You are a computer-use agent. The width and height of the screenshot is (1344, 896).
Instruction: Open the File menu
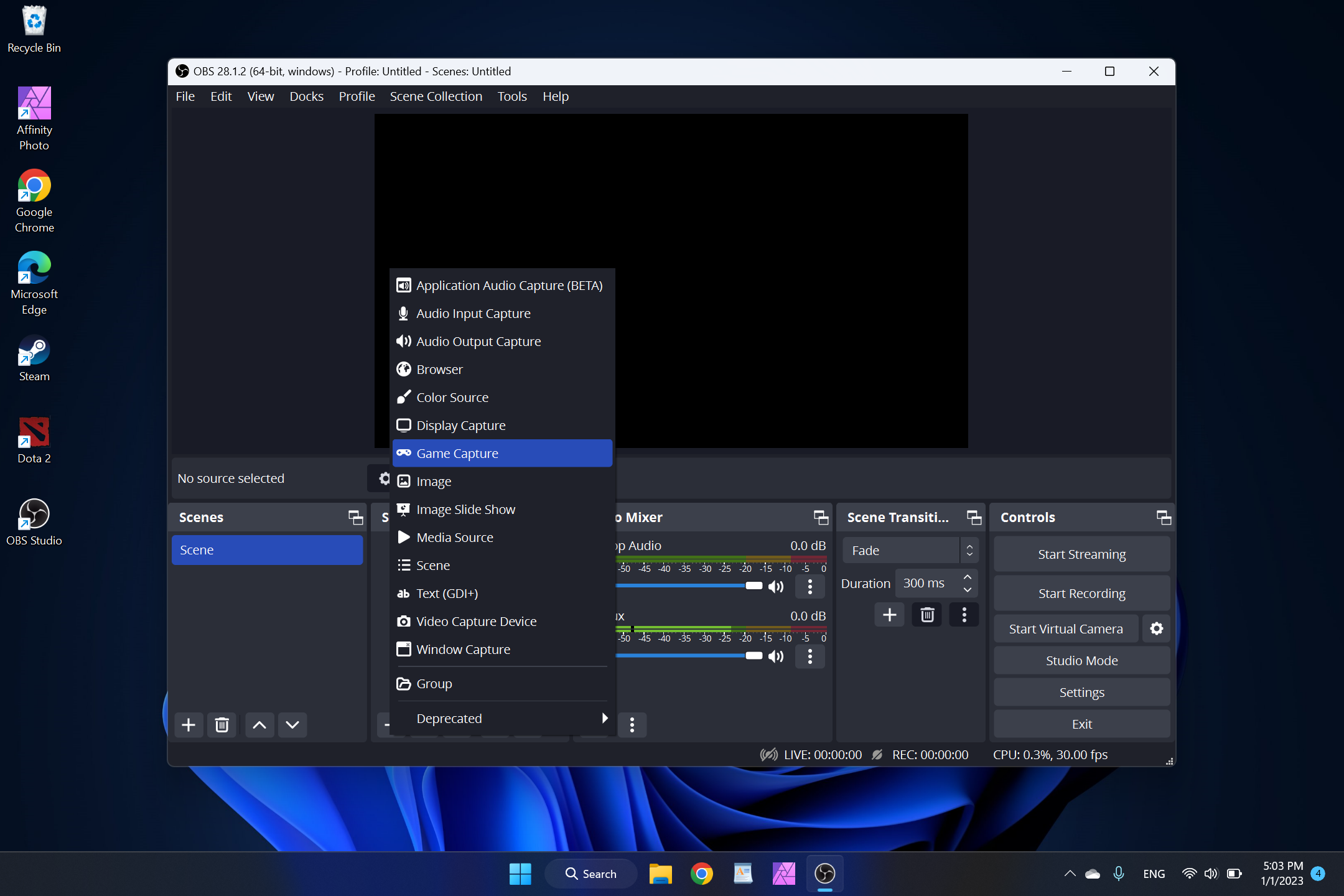[185, 96]
